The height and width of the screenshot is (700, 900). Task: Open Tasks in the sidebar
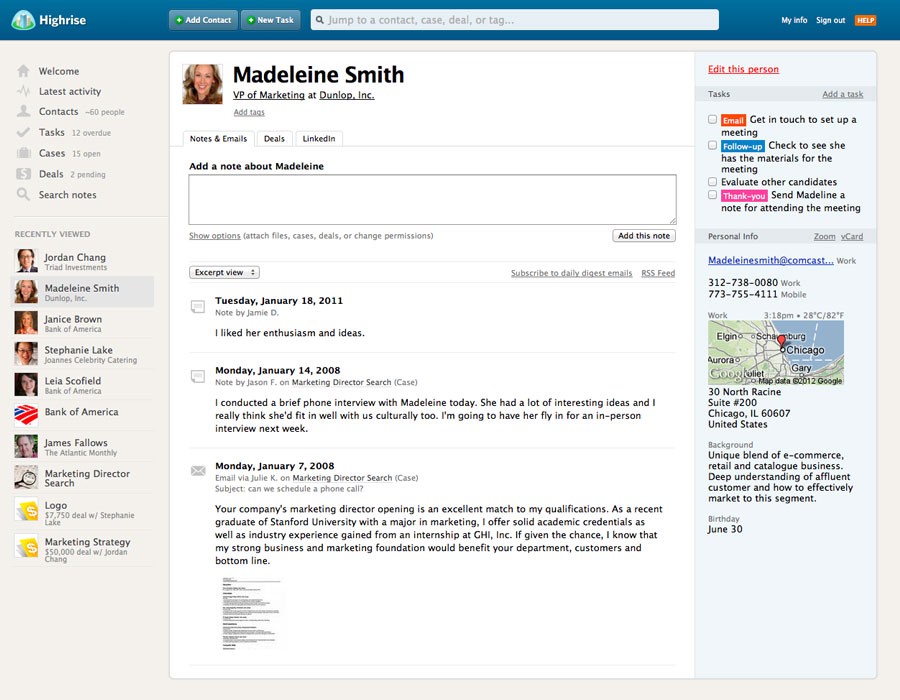click(x=52, y=133)
